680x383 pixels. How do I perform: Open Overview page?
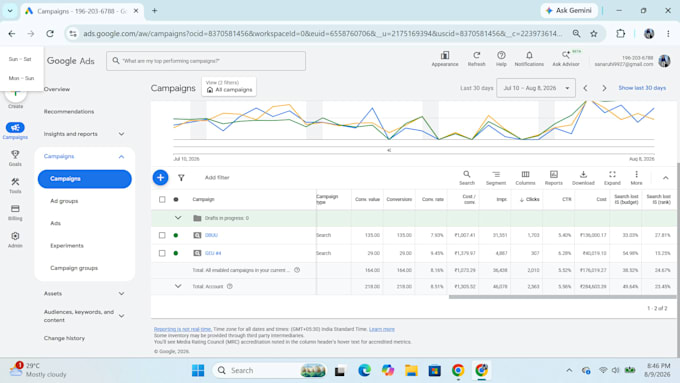[57, 89]
